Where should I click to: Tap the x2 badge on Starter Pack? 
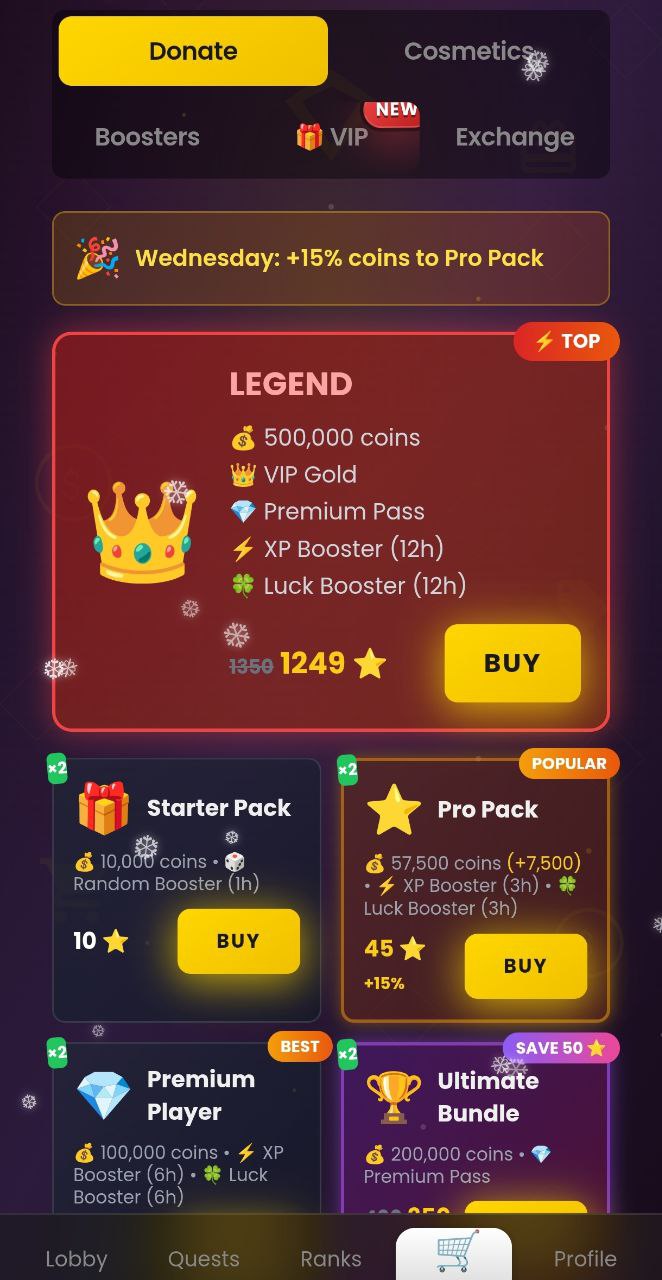(57, 768)
